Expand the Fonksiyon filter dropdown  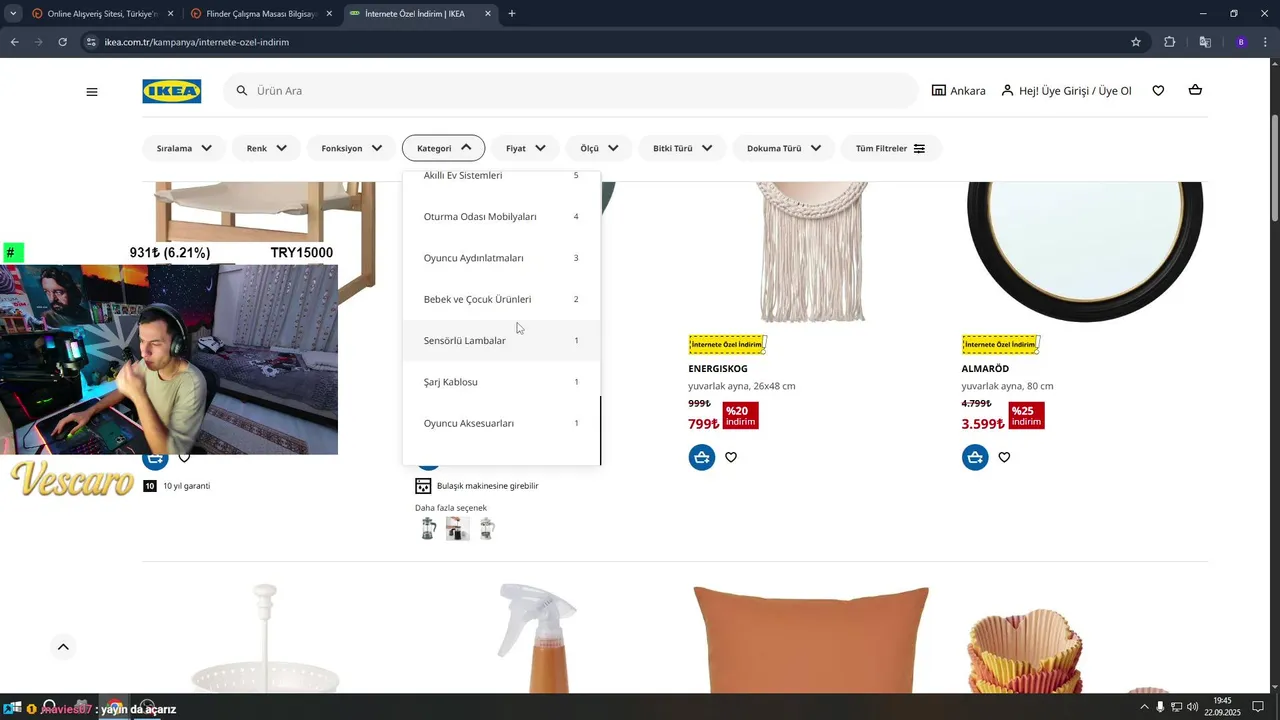tap(352, 148)
